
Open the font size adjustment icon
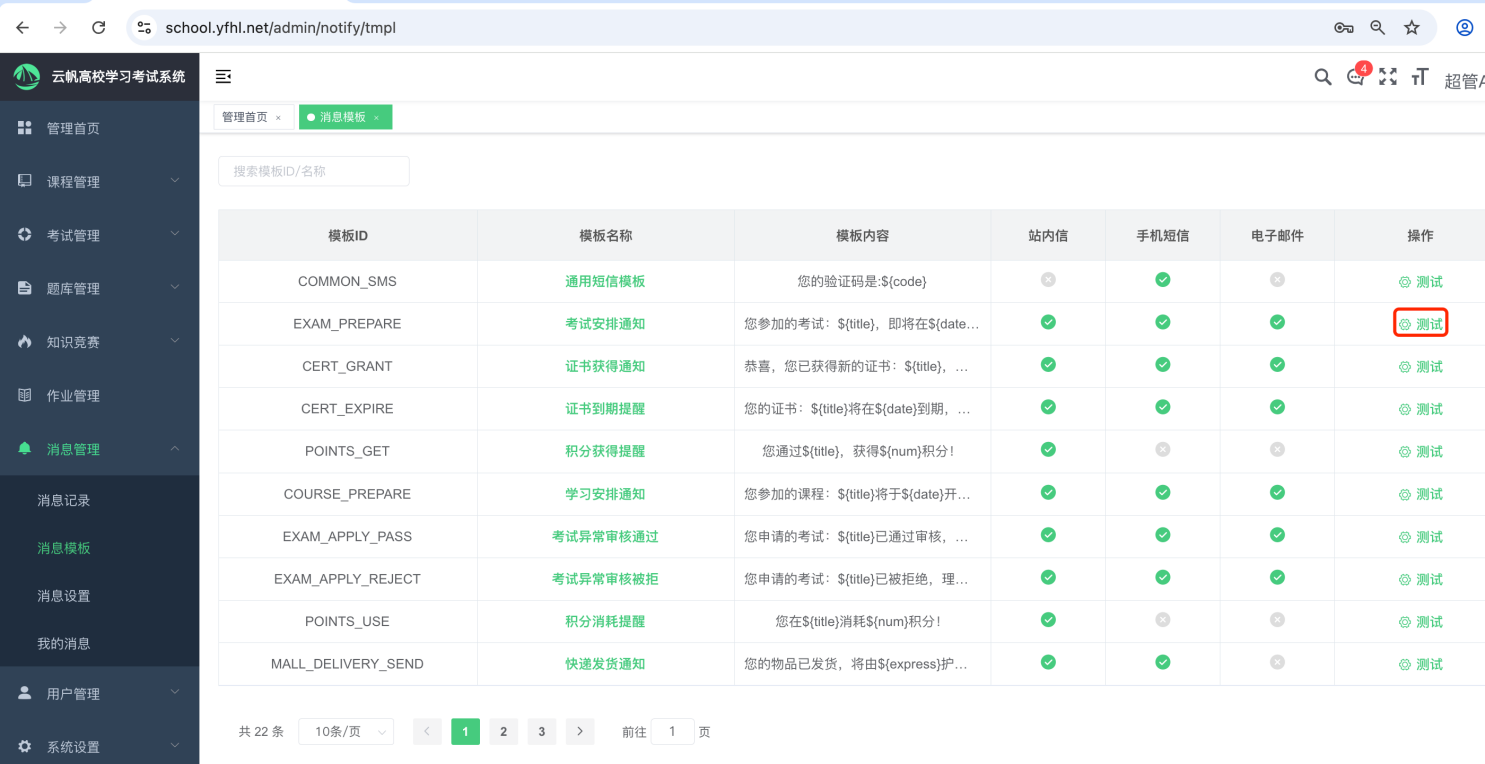click(1419, 77)
